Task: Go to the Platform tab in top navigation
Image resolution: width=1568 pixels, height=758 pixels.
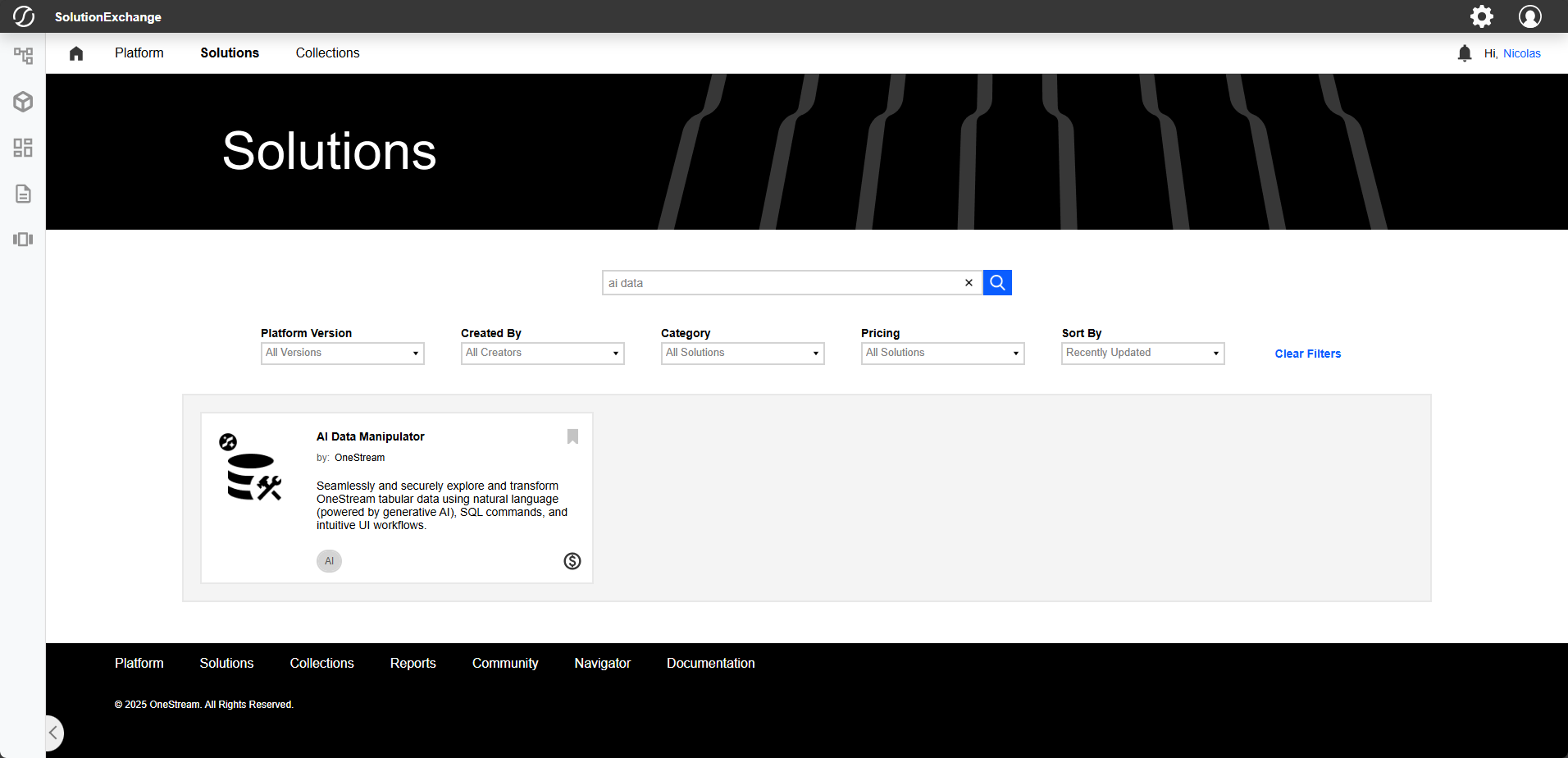Action: (139, 53)
